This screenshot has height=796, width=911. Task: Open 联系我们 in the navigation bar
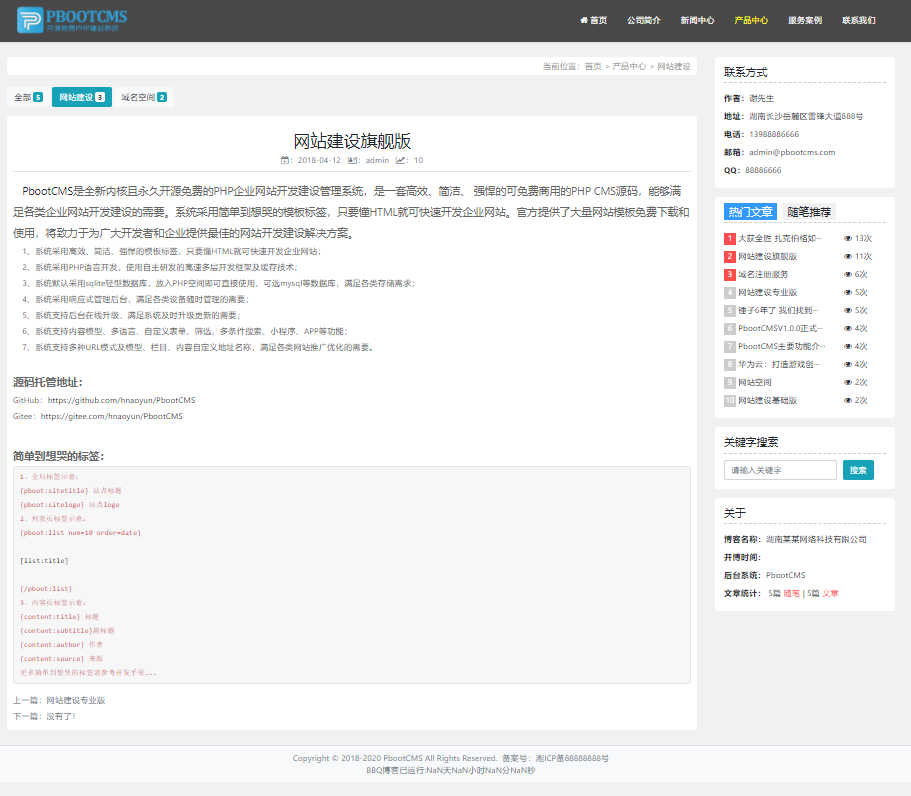(x=859, y=20)
